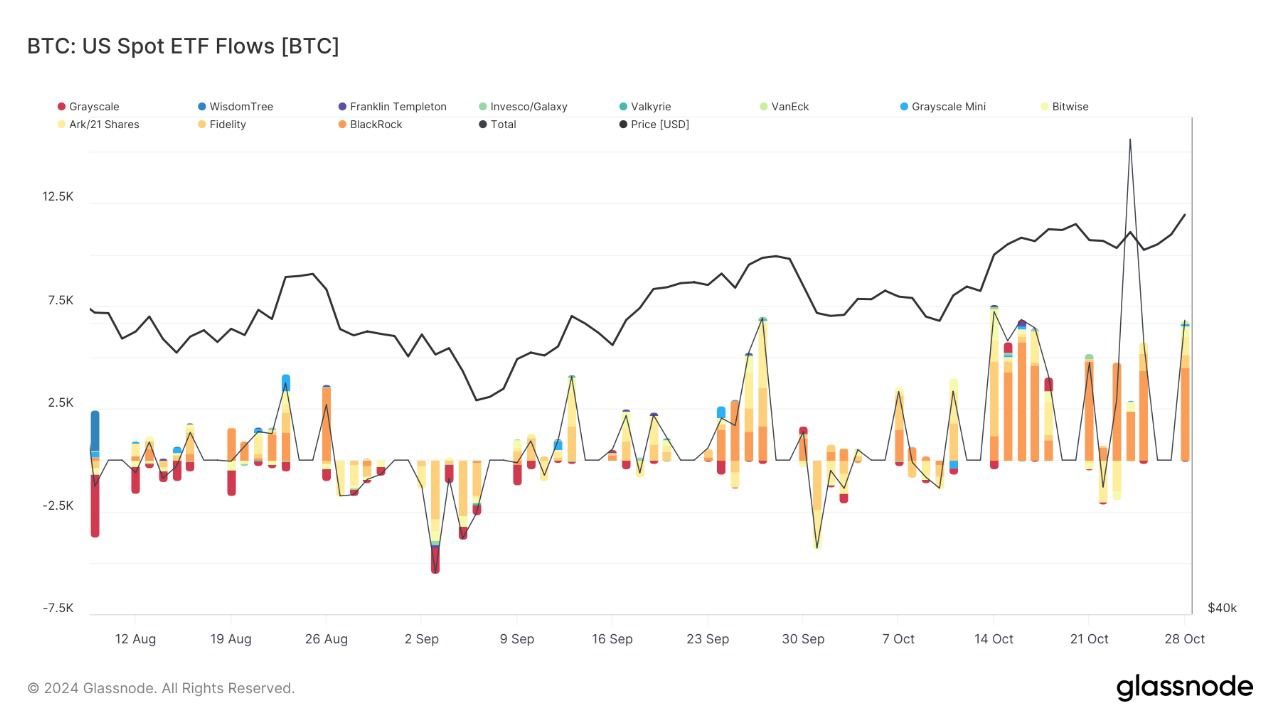The width and height of the screenshot is (1280, 720).
Task: Click the 21 Oct date label
Action: pos(1089,639)
